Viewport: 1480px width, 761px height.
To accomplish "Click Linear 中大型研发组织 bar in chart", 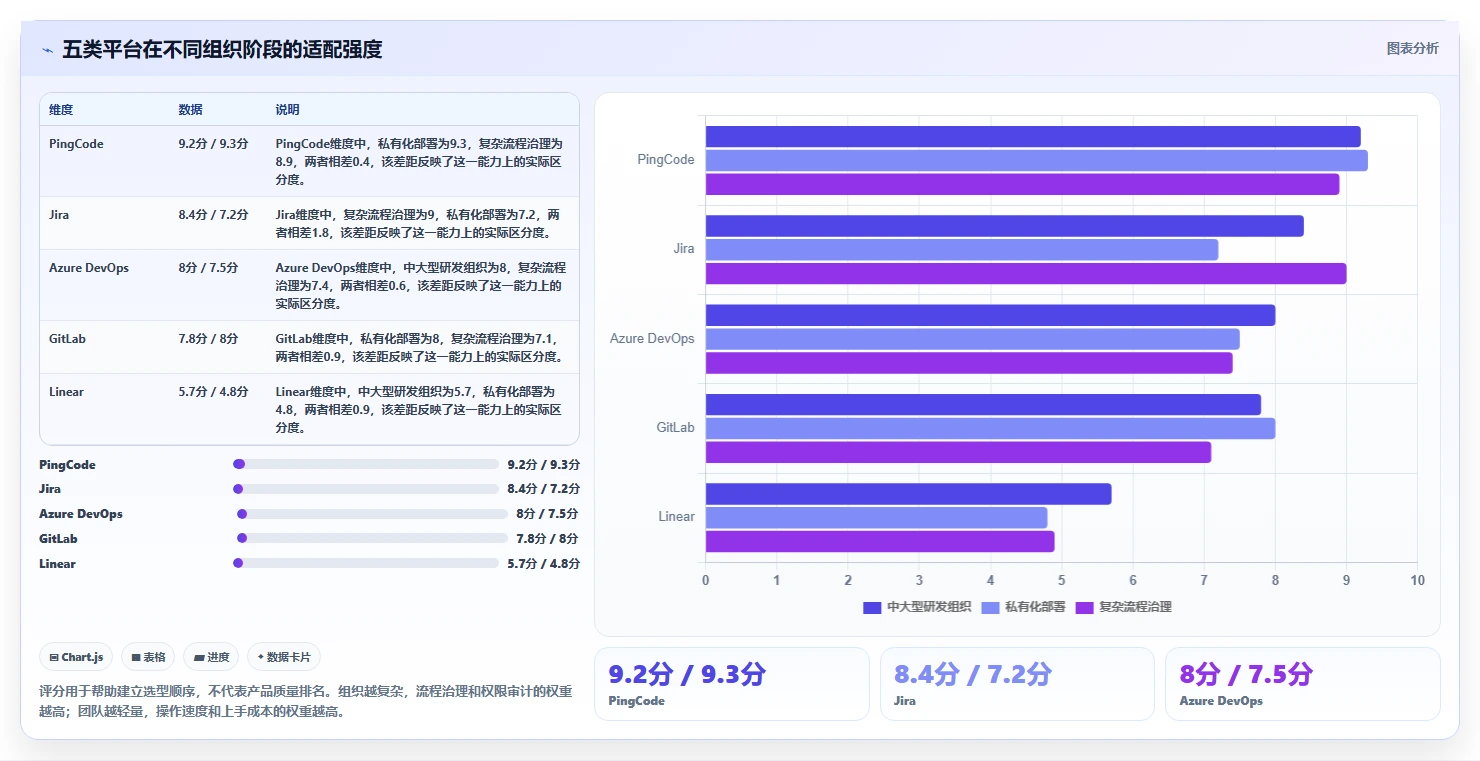I will (909, 494).
